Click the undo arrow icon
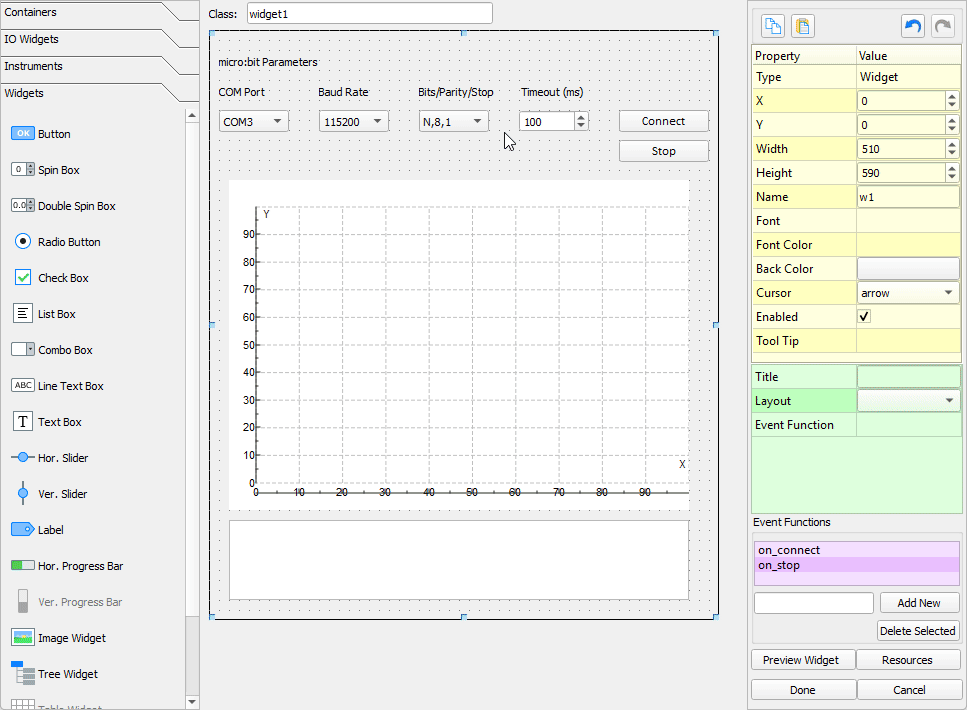967x710 pixels. click(913, 26)
